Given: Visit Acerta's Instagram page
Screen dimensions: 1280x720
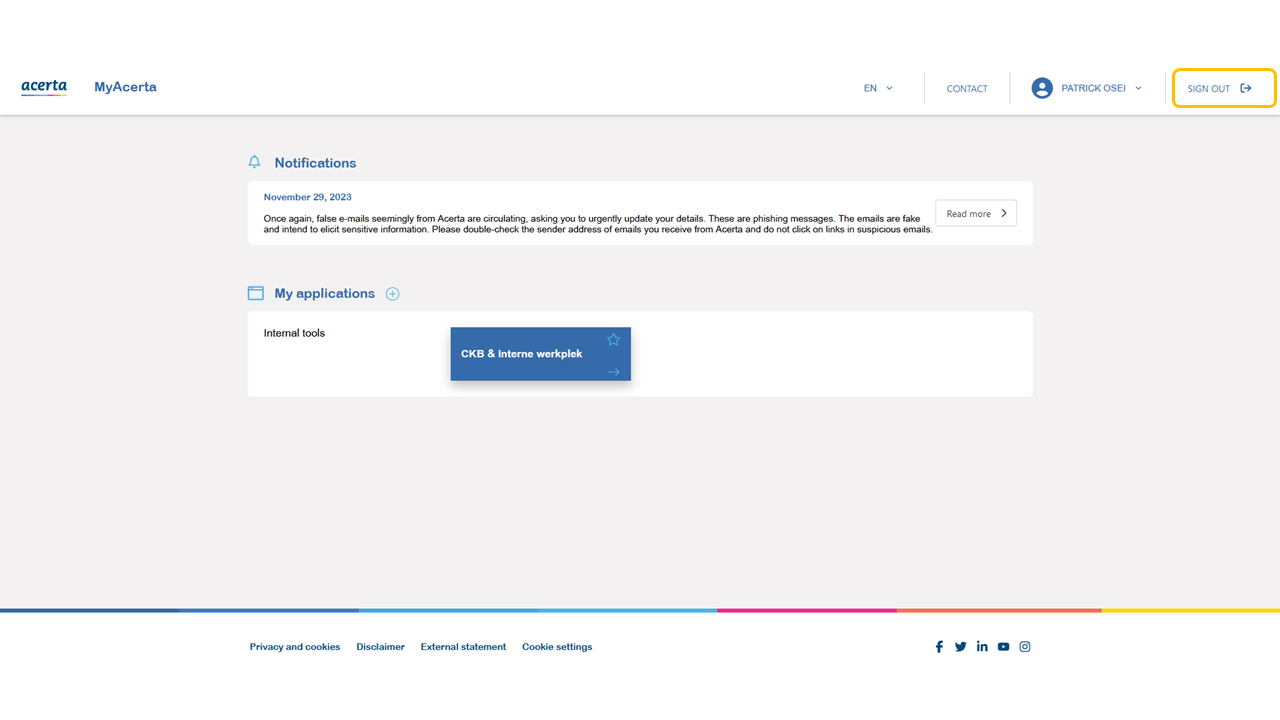Looking at the screenshot, I should pyautogui.click(x=1025, y=647).
